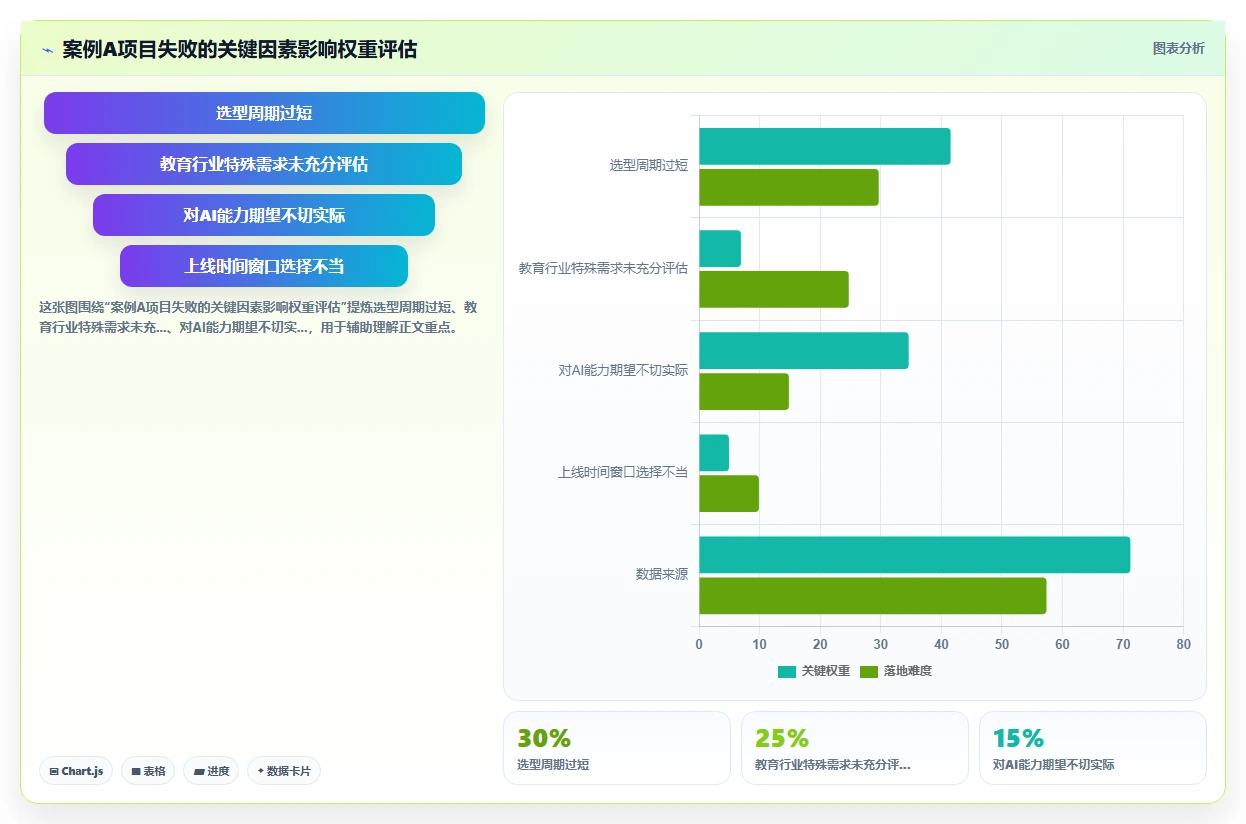
Task: Click the title icon beside 案例A项目失败
Action: click(x=47, y=50)
